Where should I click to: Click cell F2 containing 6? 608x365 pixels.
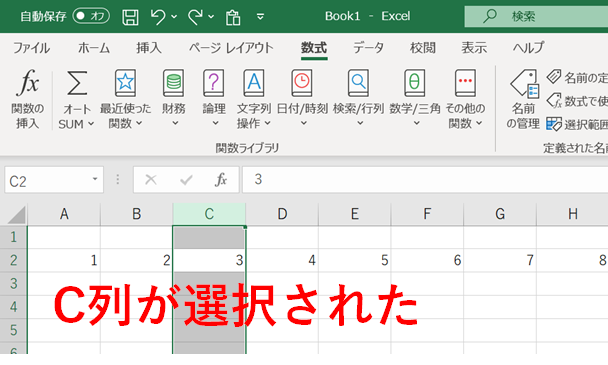coord(427,260)
